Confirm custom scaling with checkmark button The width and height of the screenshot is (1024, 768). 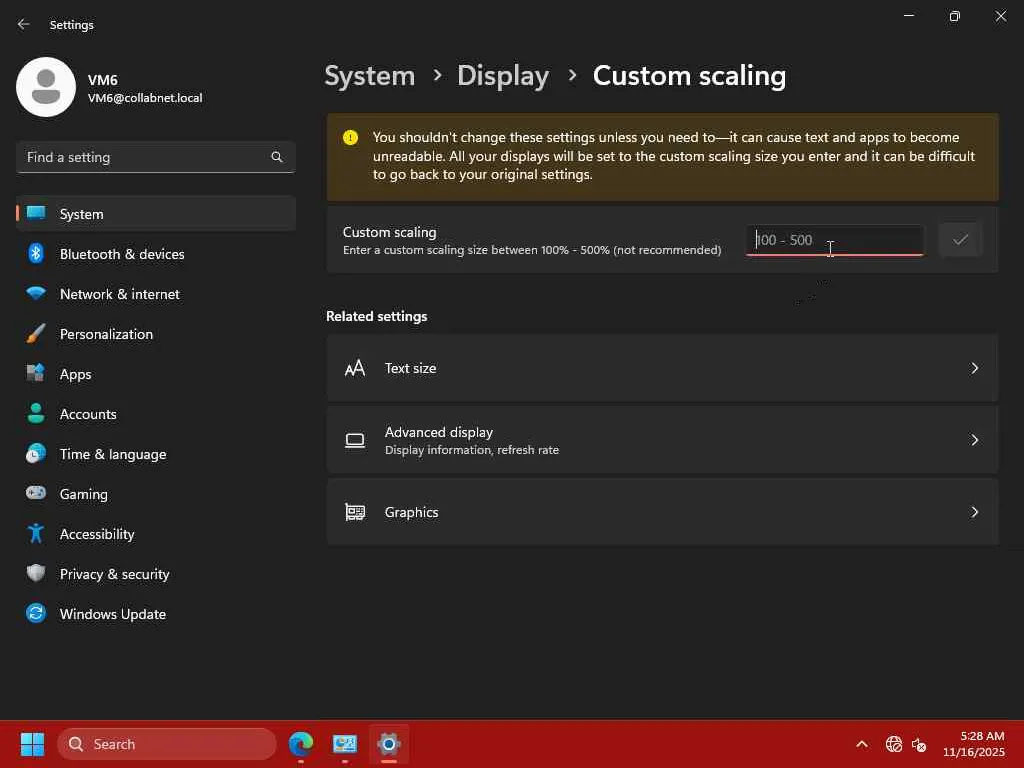click(x=960, y=240)
